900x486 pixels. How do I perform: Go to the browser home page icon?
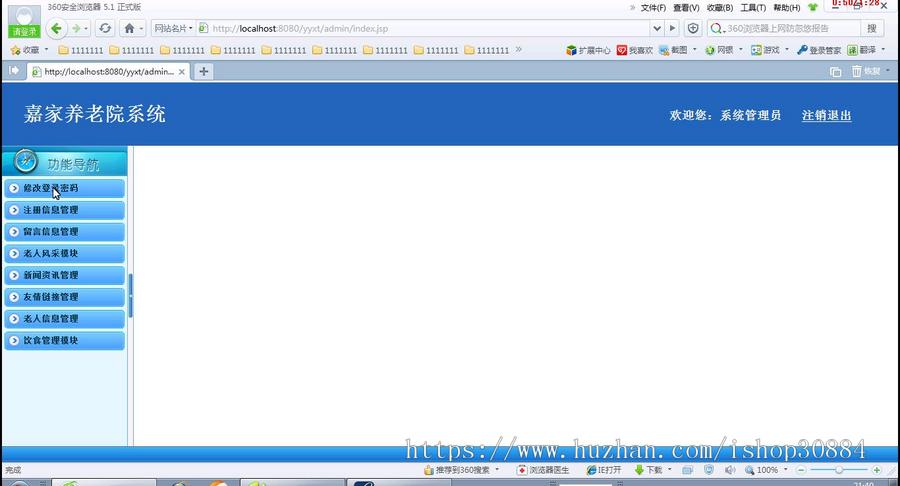(129, 28)
